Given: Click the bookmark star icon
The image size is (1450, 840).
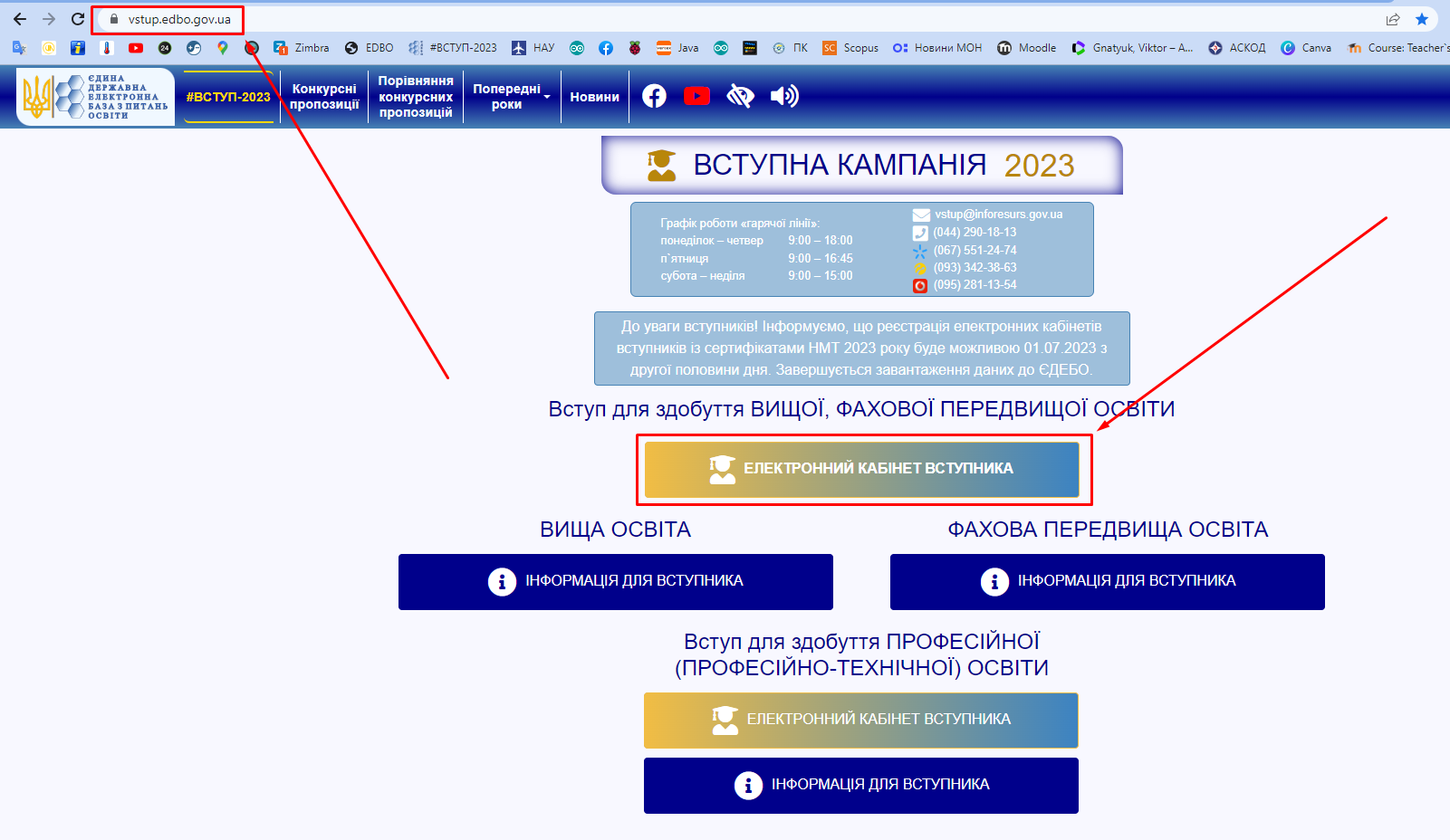Looking at the screenshot, I should [x=1422, y=19].
